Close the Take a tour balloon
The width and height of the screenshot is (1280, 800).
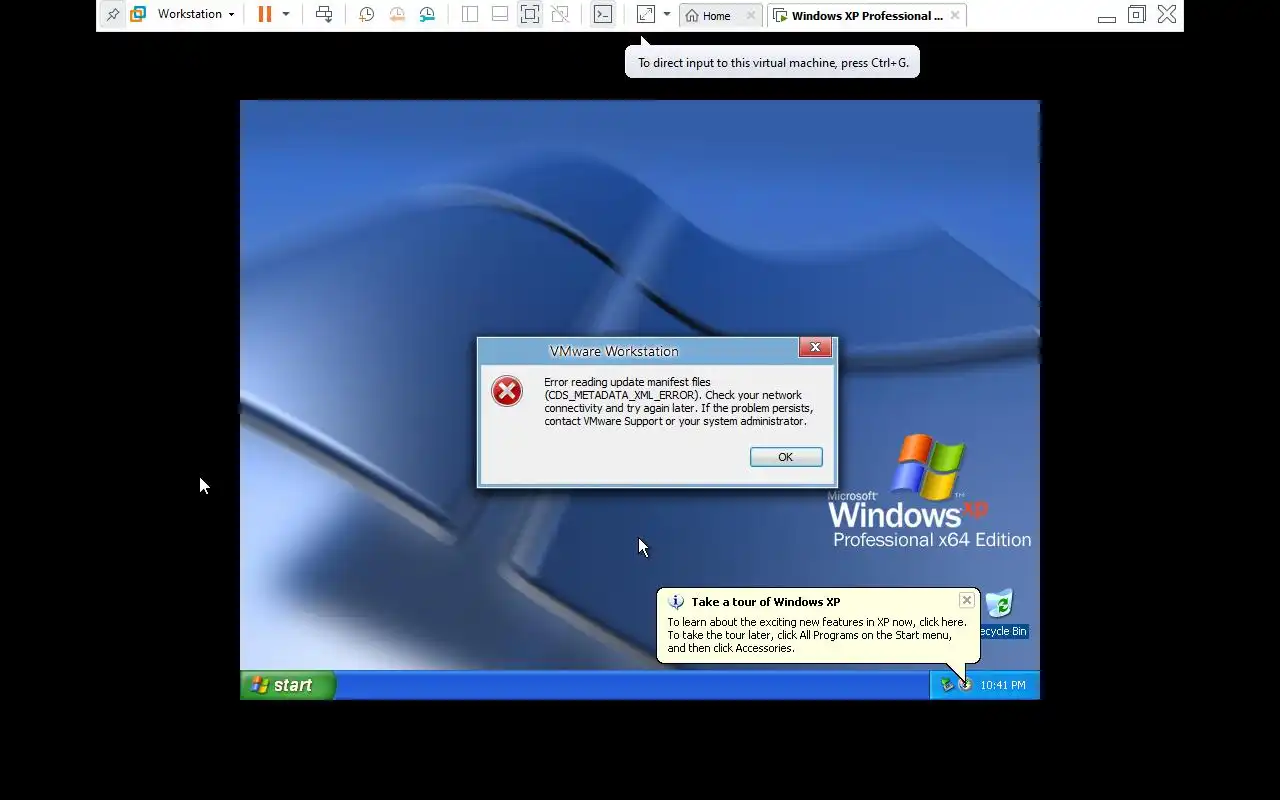(x=966, y=600)
